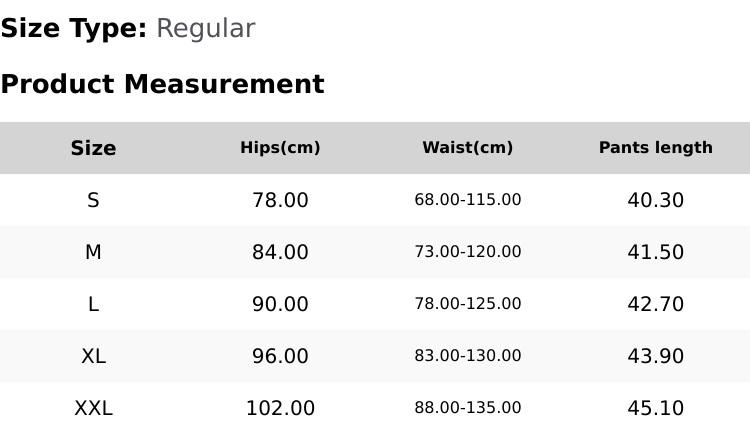Click the Size column header
This screenshot has height=434, width=750.
coord(93,148)
